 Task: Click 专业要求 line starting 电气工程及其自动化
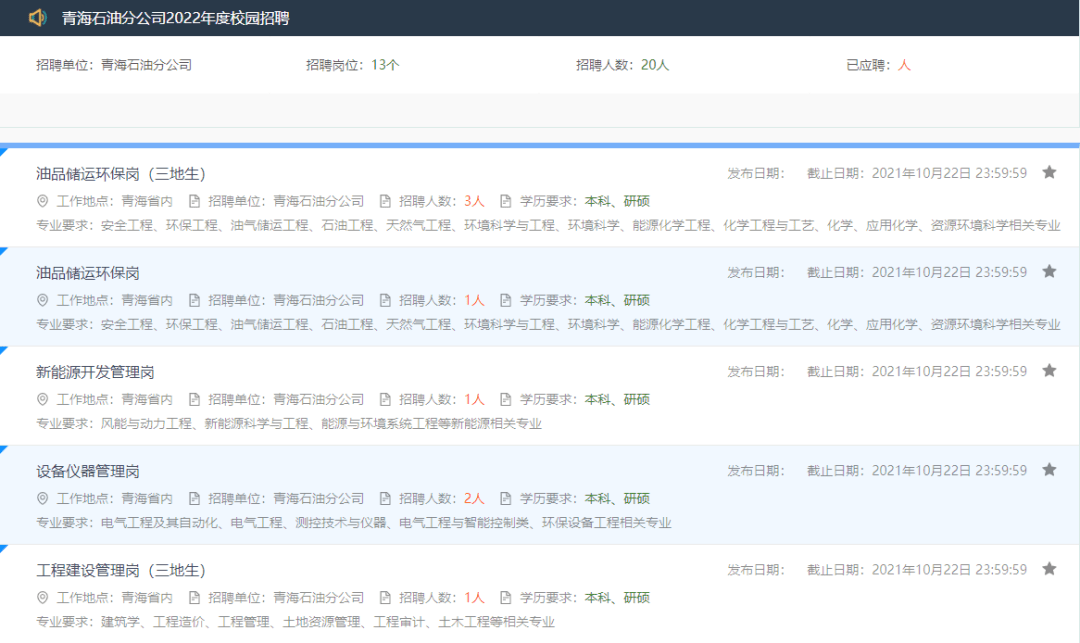[354, 523]
